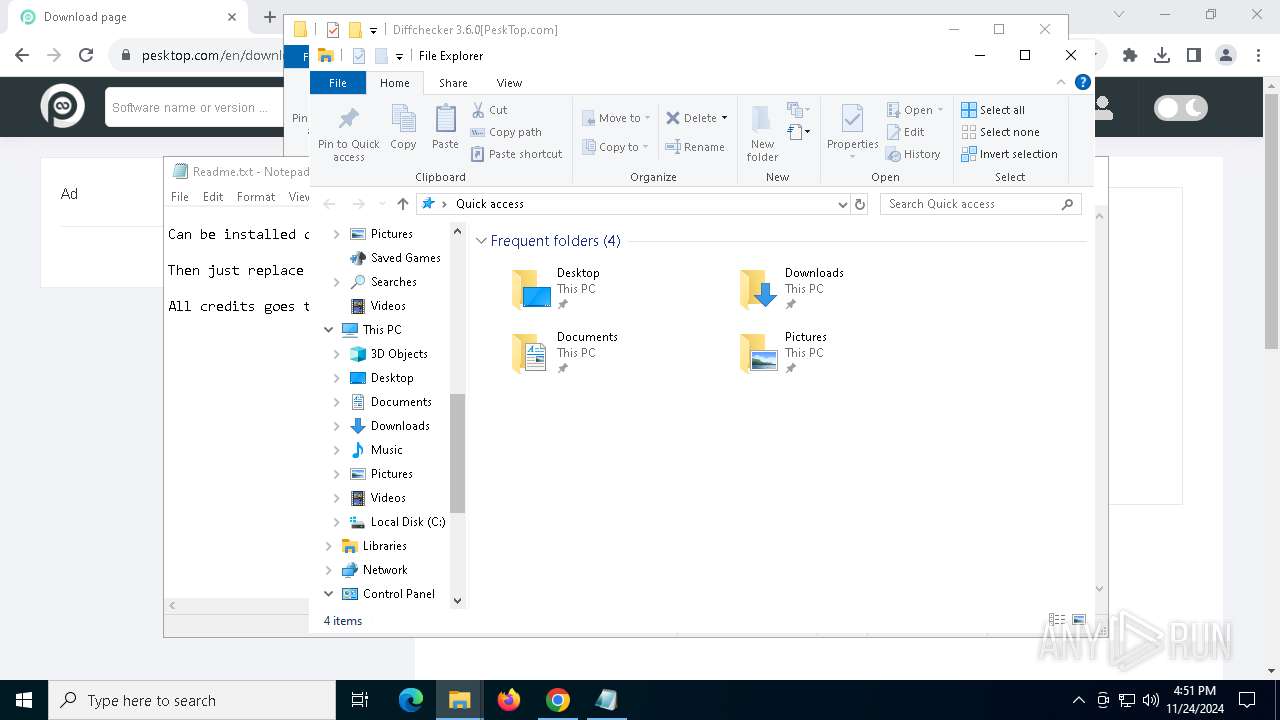Toggle the dark mode switch on PeskTop page
Image resolution: width=1280 pixels, height=720 pixels.
[1181, 108]
